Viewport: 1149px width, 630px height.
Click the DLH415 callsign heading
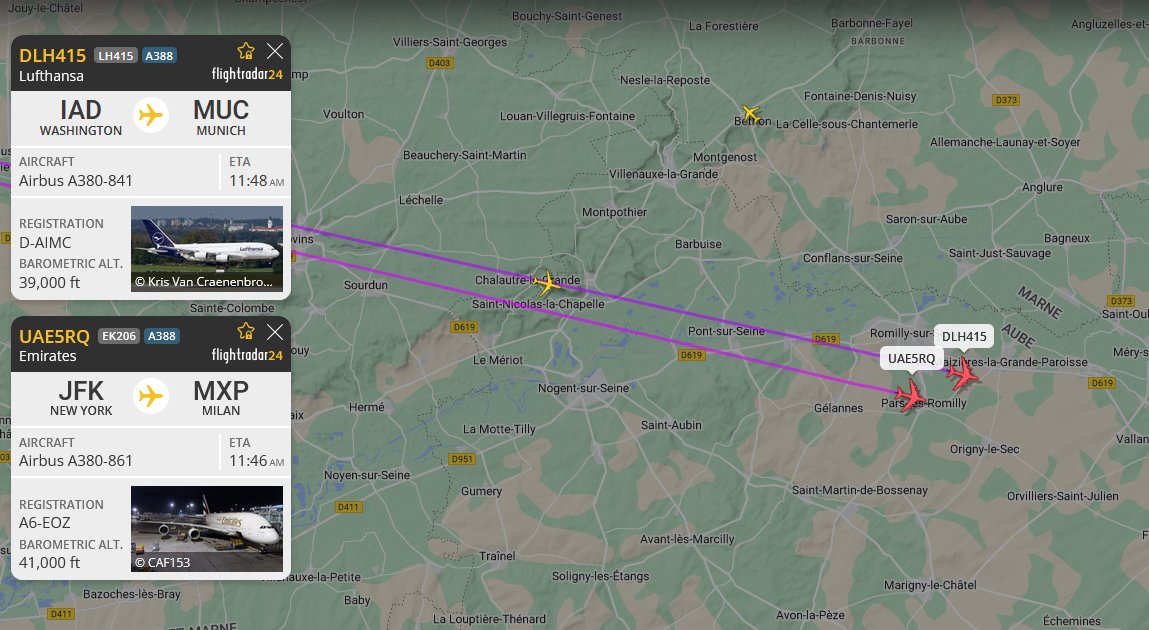click(x=52, y=56)
